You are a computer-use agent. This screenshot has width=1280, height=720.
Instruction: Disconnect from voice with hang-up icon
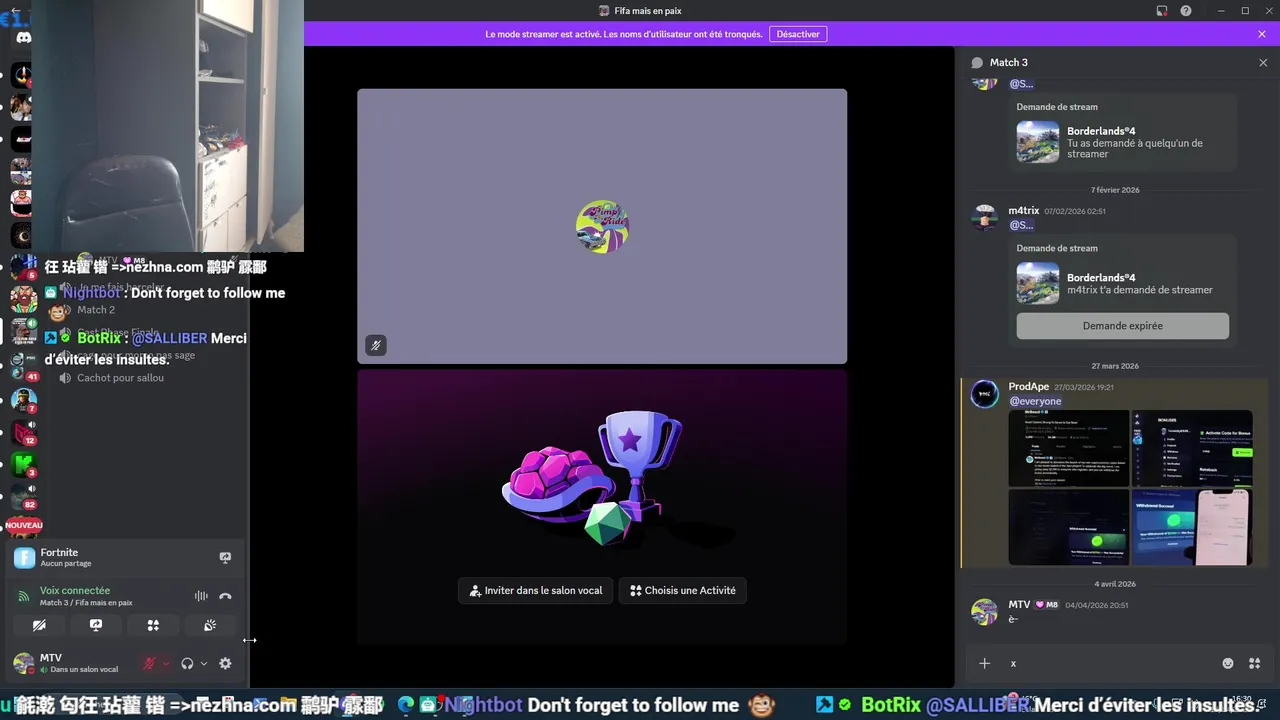[225, 596]
